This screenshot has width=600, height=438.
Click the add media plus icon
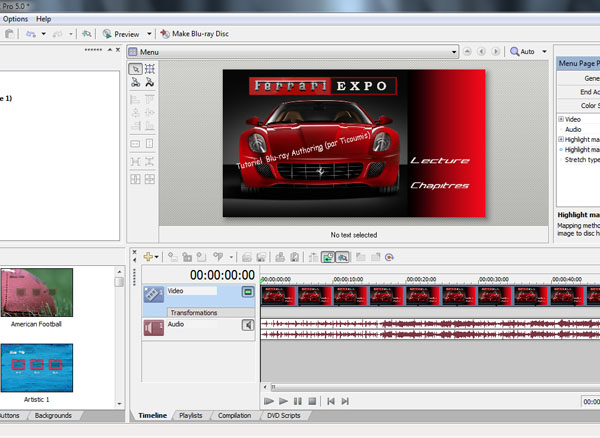(148, 257)
